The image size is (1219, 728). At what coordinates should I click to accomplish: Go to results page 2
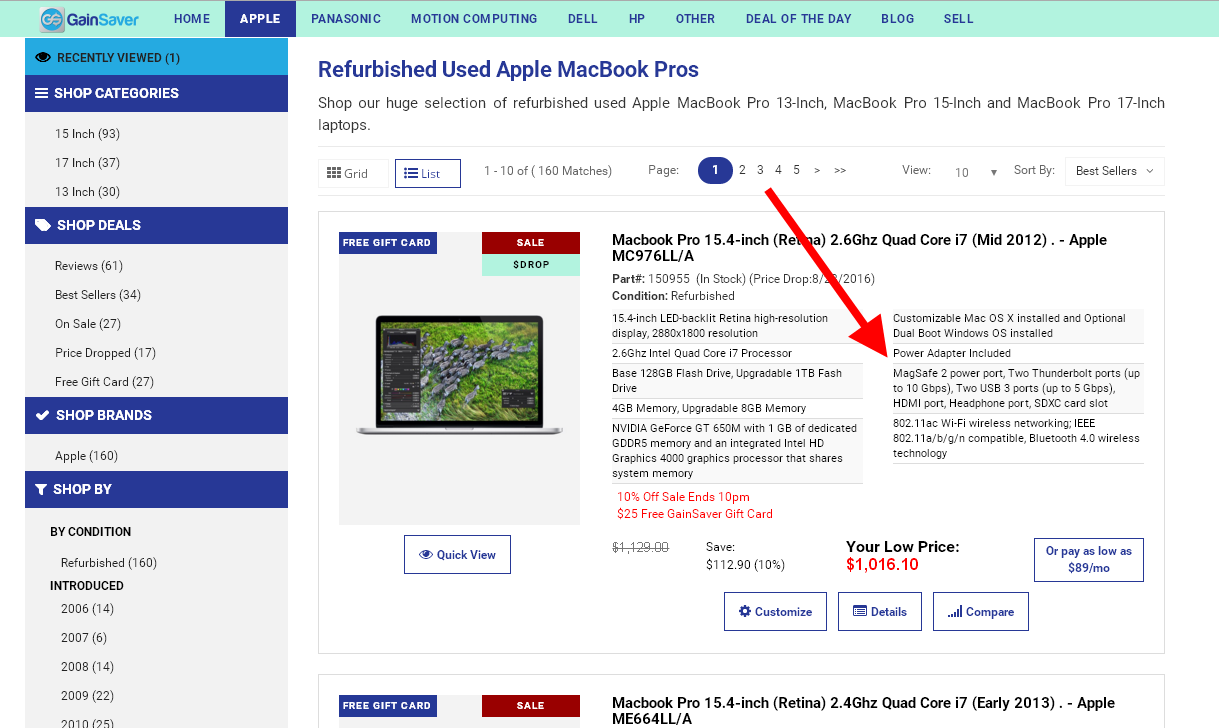742,170
